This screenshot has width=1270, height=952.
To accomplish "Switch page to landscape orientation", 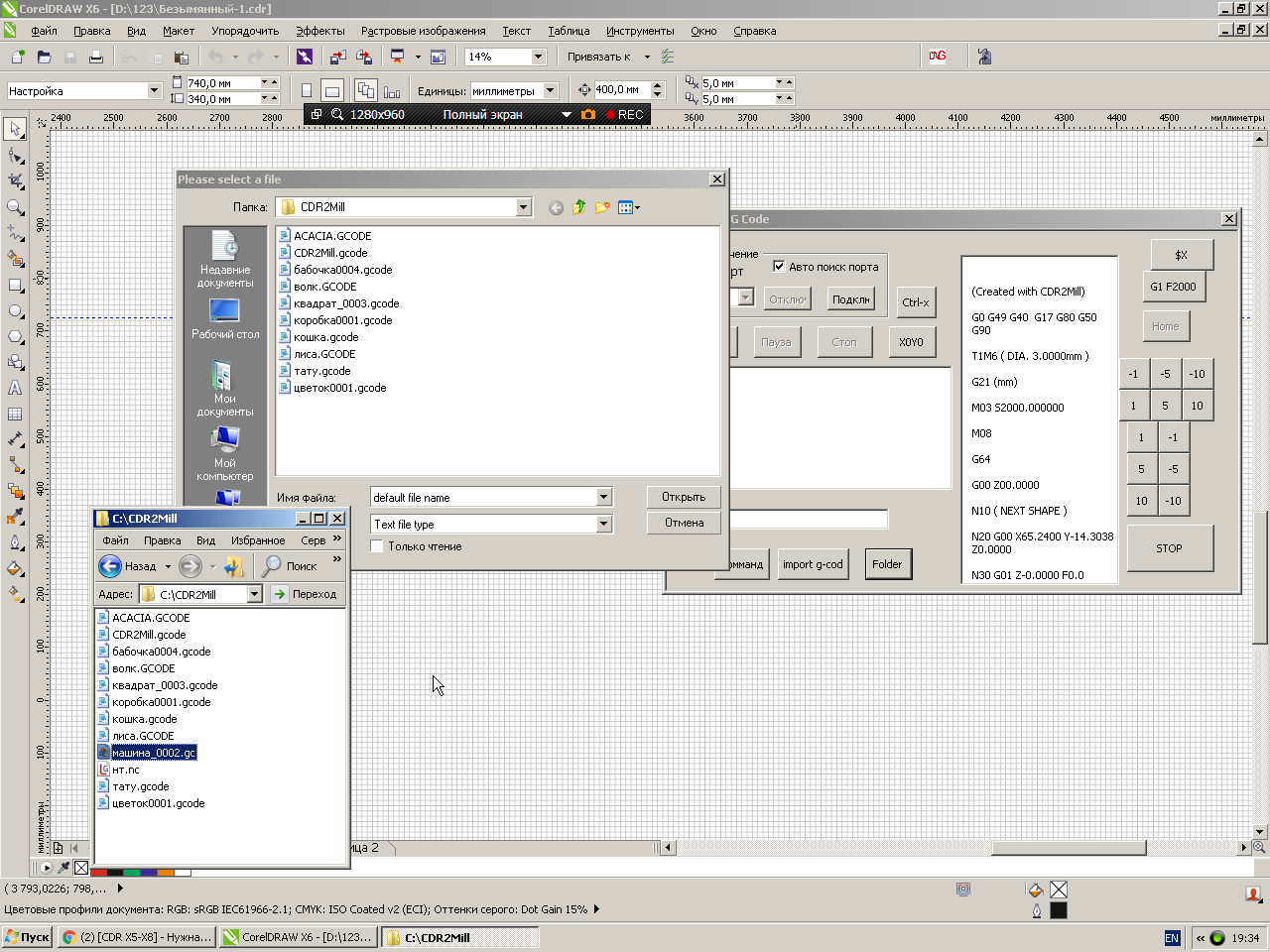I will click(x=332, y=91).
